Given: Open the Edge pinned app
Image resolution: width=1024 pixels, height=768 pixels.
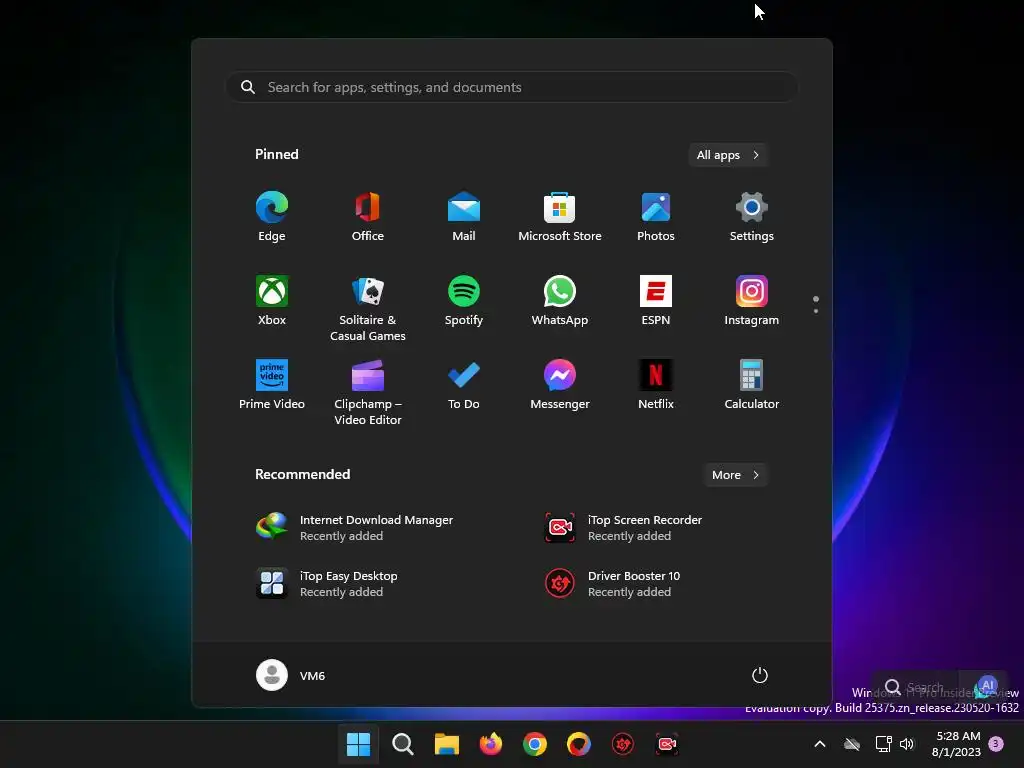Looking at the screenshot, I should [272, 217].
